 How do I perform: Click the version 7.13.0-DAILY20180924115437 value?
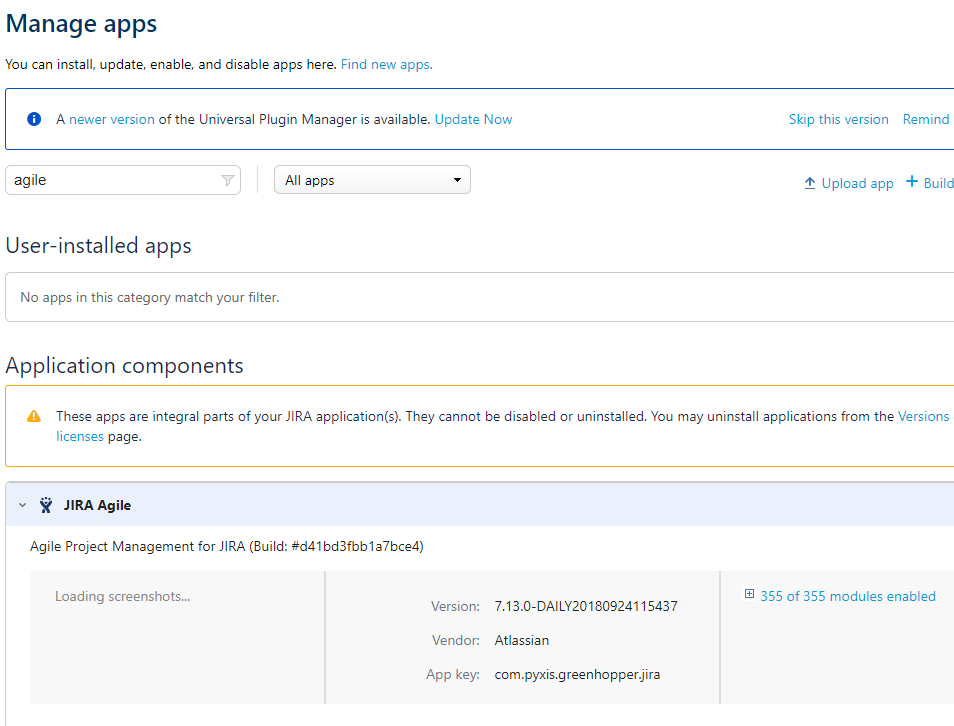(586, 606)
